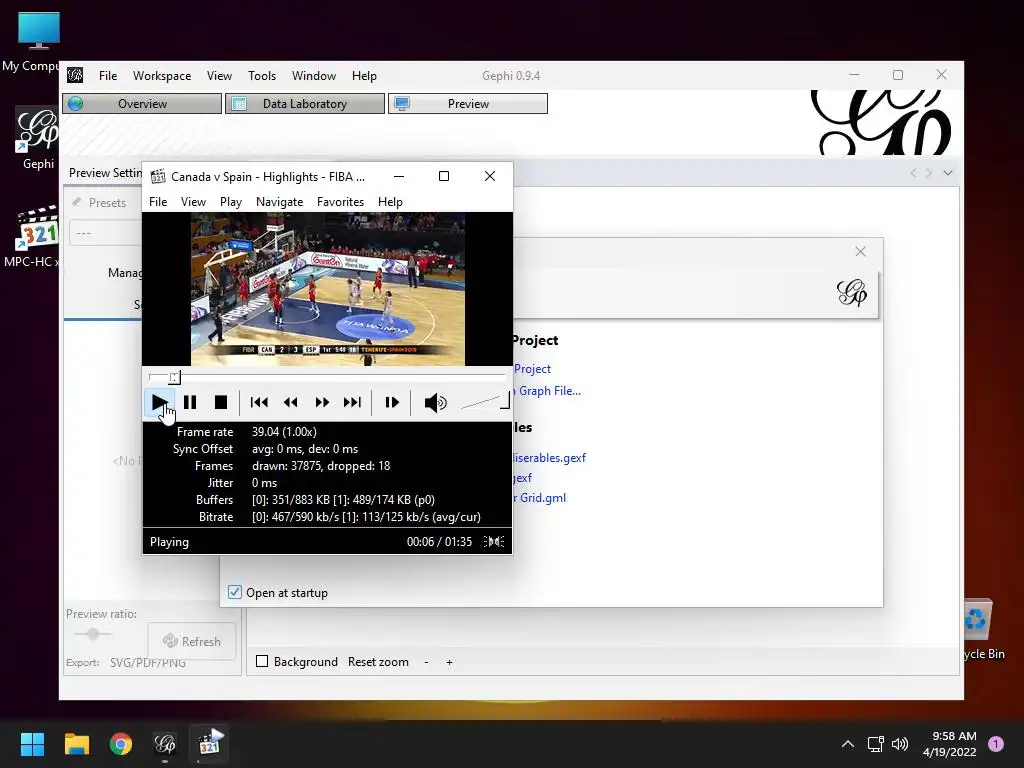
Task: Click the MPC-HC taskbar icon
Action: pos(210,744)
